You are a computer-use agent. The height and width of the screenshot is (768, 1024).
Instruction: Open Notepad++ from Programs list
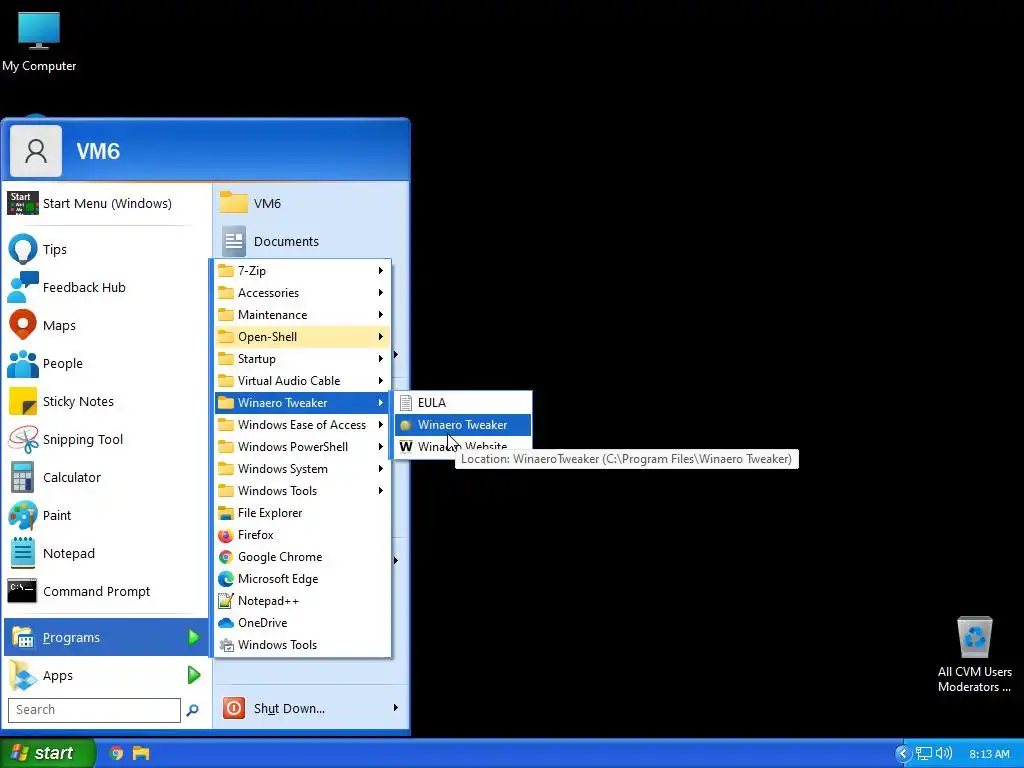302,601
